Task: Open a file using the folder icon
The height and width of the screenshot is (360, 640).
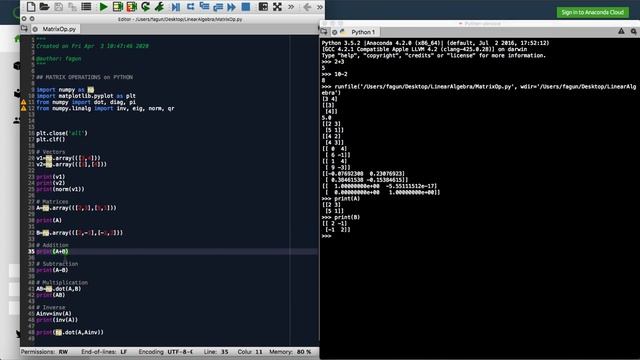Action: (44, 7)
